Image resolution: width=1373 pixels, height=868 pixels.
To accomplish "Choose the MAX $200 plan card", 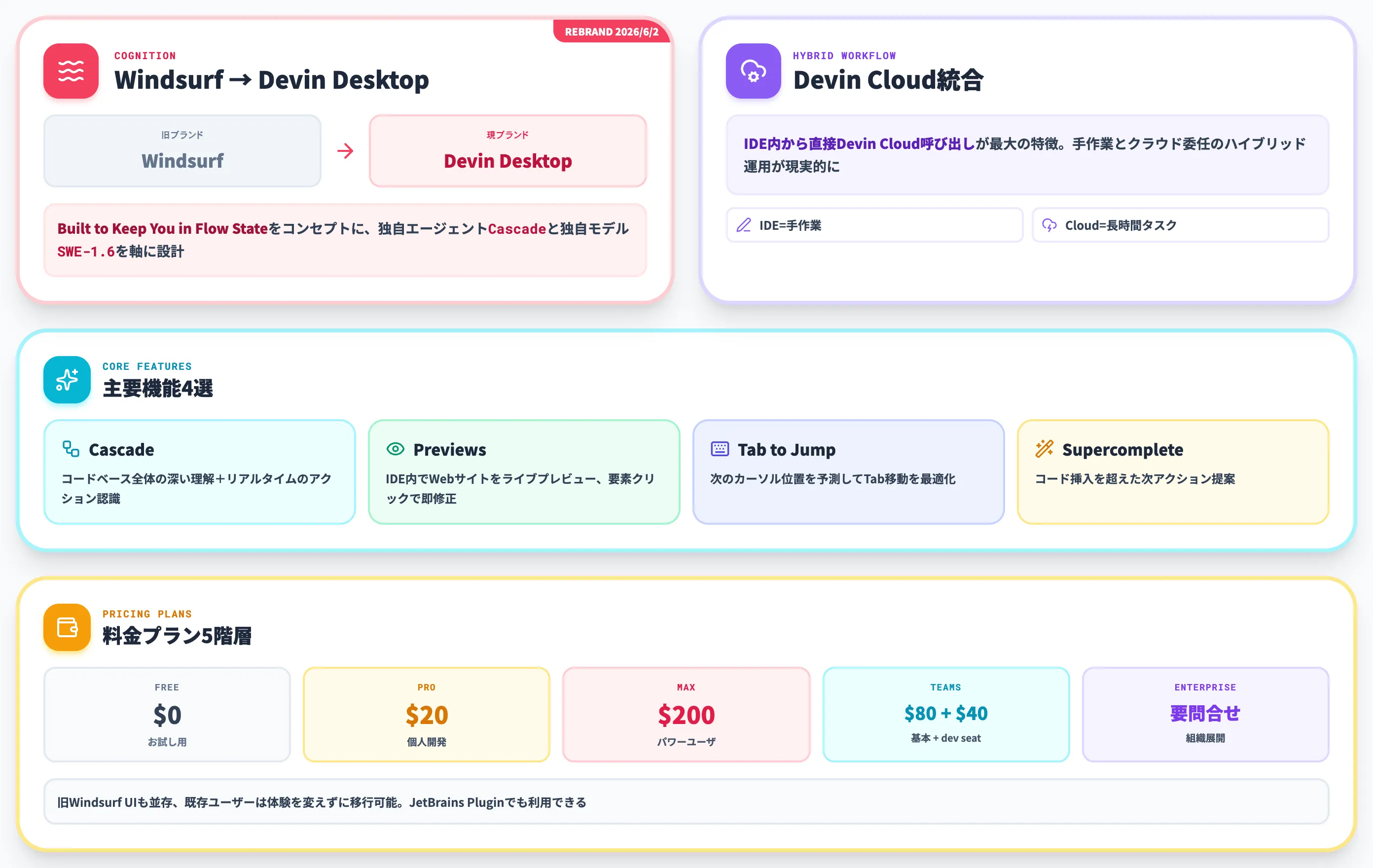I will click(x=686, y=715).
